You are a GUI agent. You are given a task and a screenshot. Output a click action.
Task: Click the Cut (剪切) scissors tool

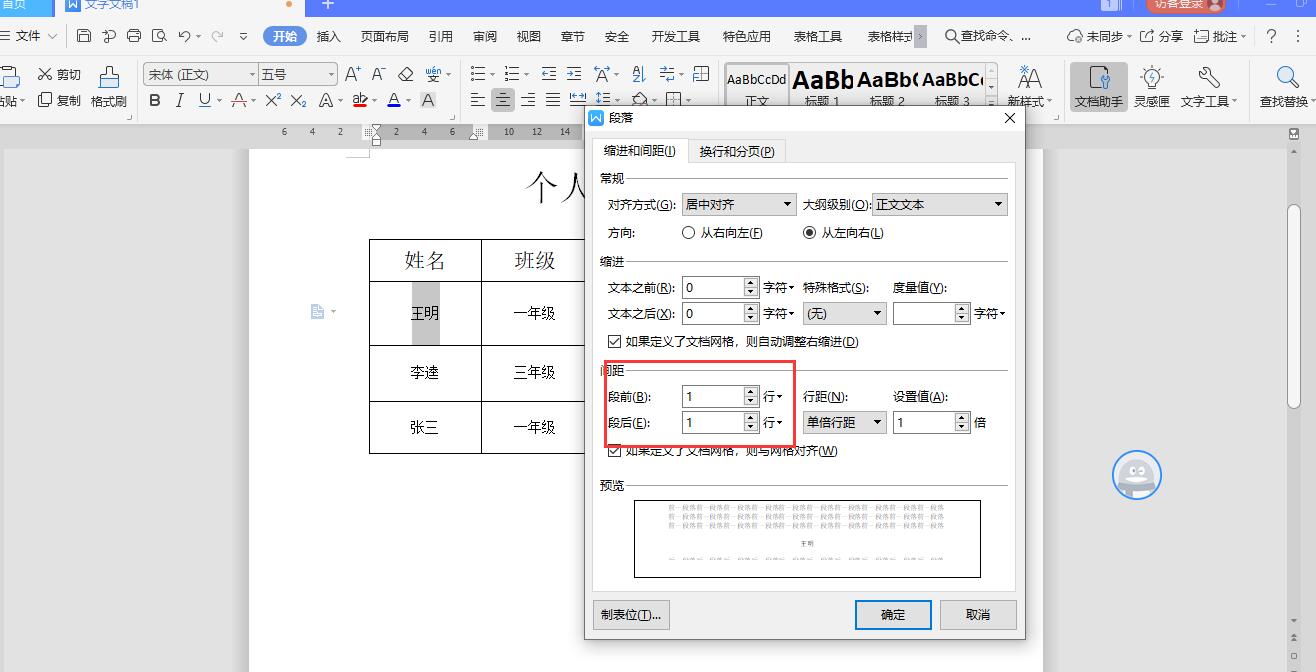pyautogui.click(x=59, y=74)
